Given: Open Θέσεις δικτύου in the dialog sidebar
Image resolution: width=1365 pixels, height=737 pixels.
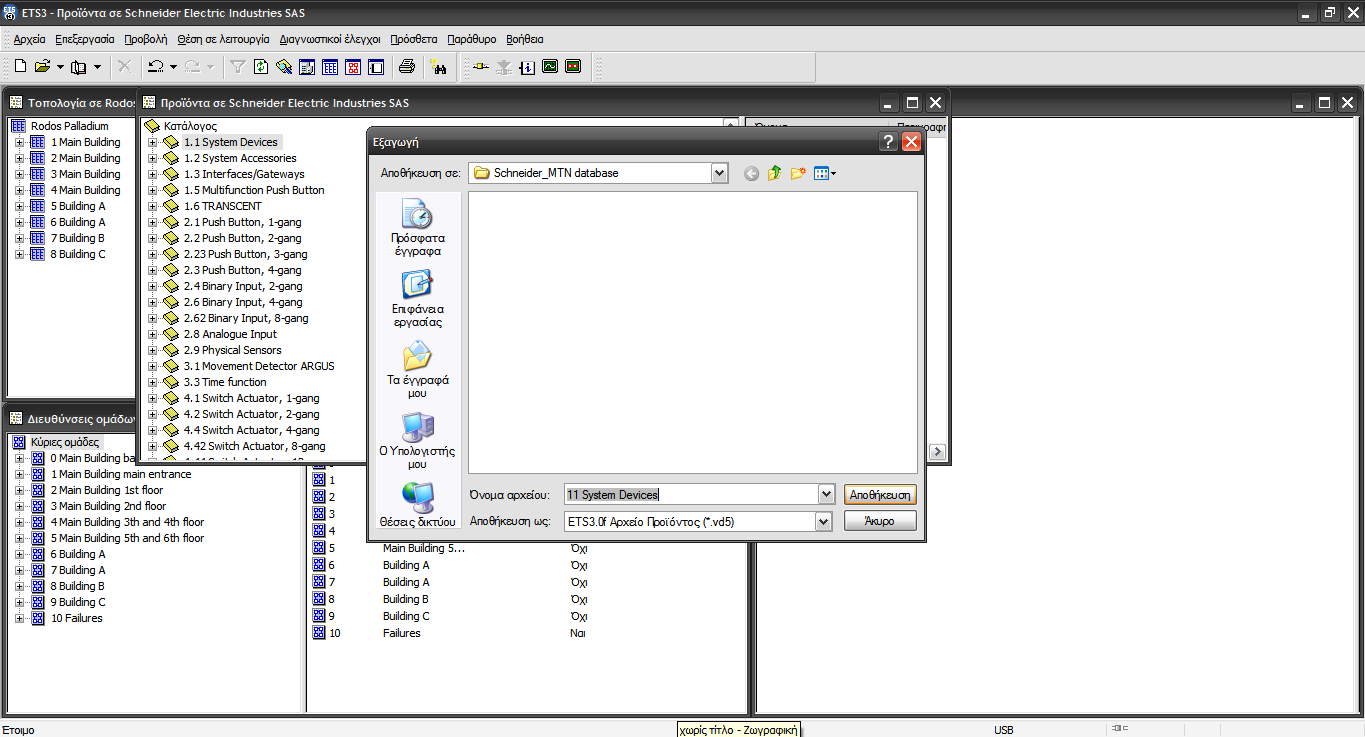Looking at the screenshot, I should pyautogui.click(x=418, y=505).
